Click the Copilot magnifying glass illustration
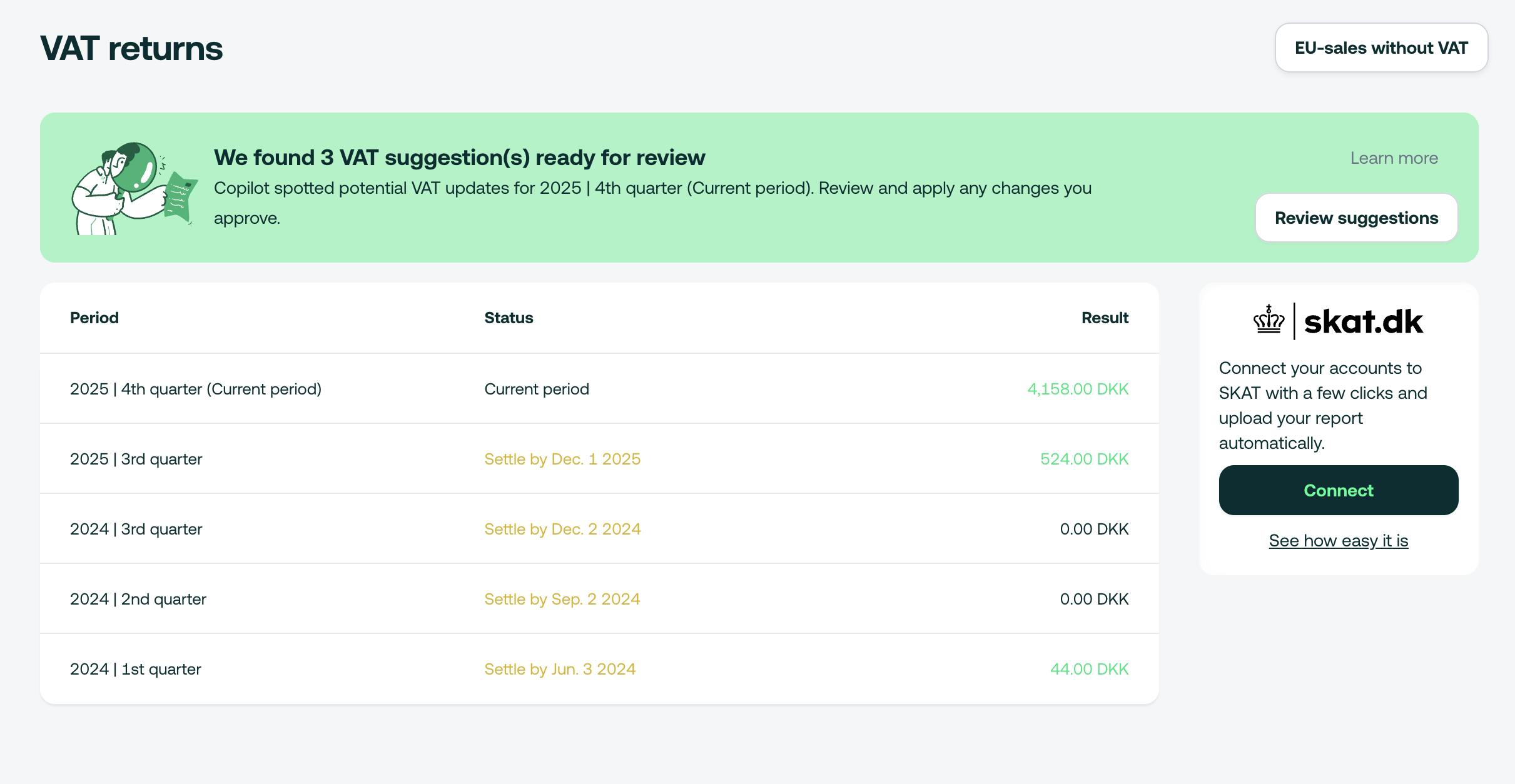Viewport: 1515px width, 784px height. [134, 188]
